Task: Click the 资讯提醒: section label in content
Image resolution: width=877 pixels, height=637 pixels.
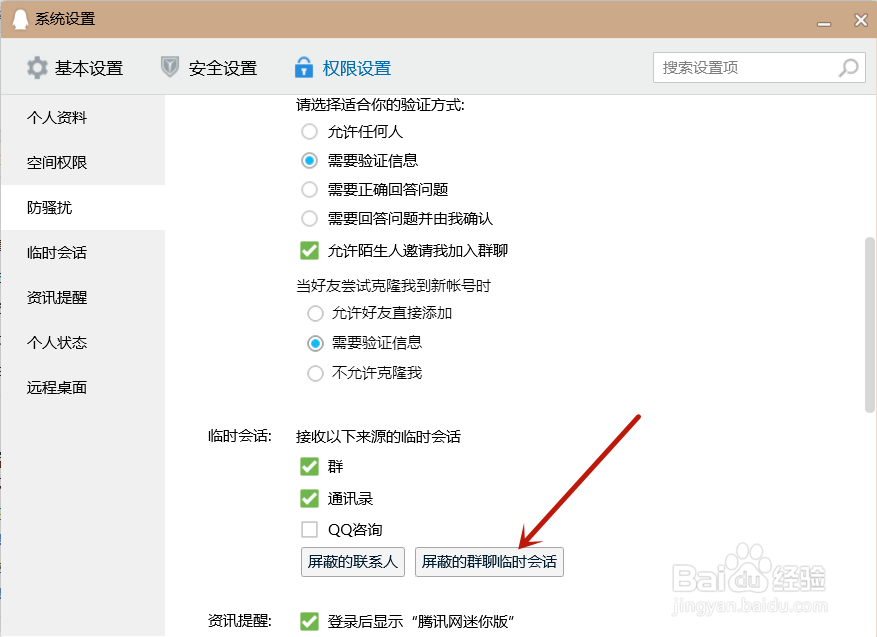Action: coord(239,621)
